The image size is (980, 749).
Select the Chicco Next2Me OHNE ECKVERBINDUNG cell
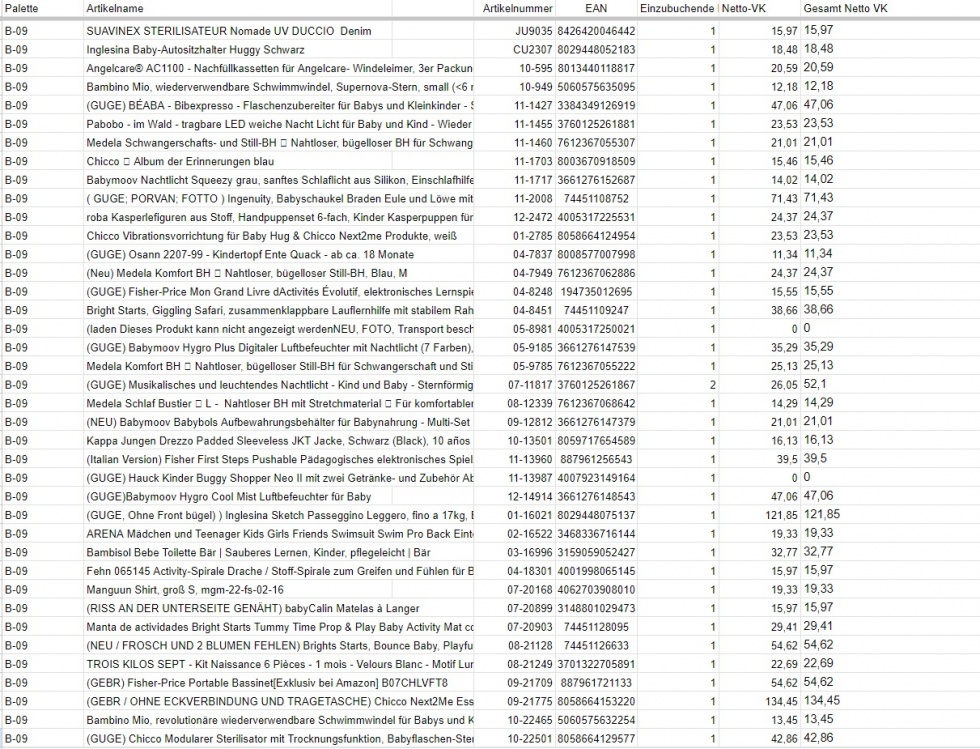click(x=279, y=701)
